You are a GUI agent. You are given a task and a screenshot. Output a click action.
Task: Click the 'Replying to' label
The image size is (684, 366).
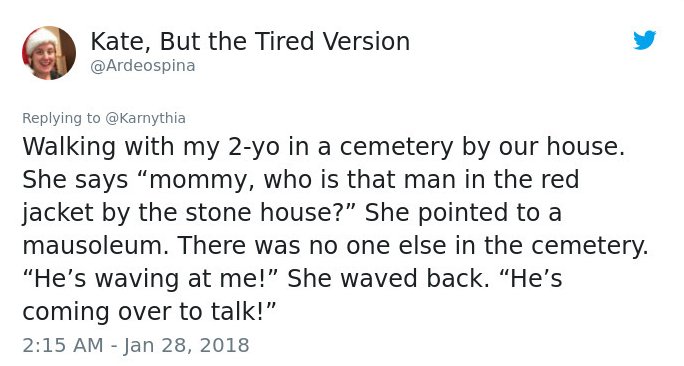(x=61, y=118)
